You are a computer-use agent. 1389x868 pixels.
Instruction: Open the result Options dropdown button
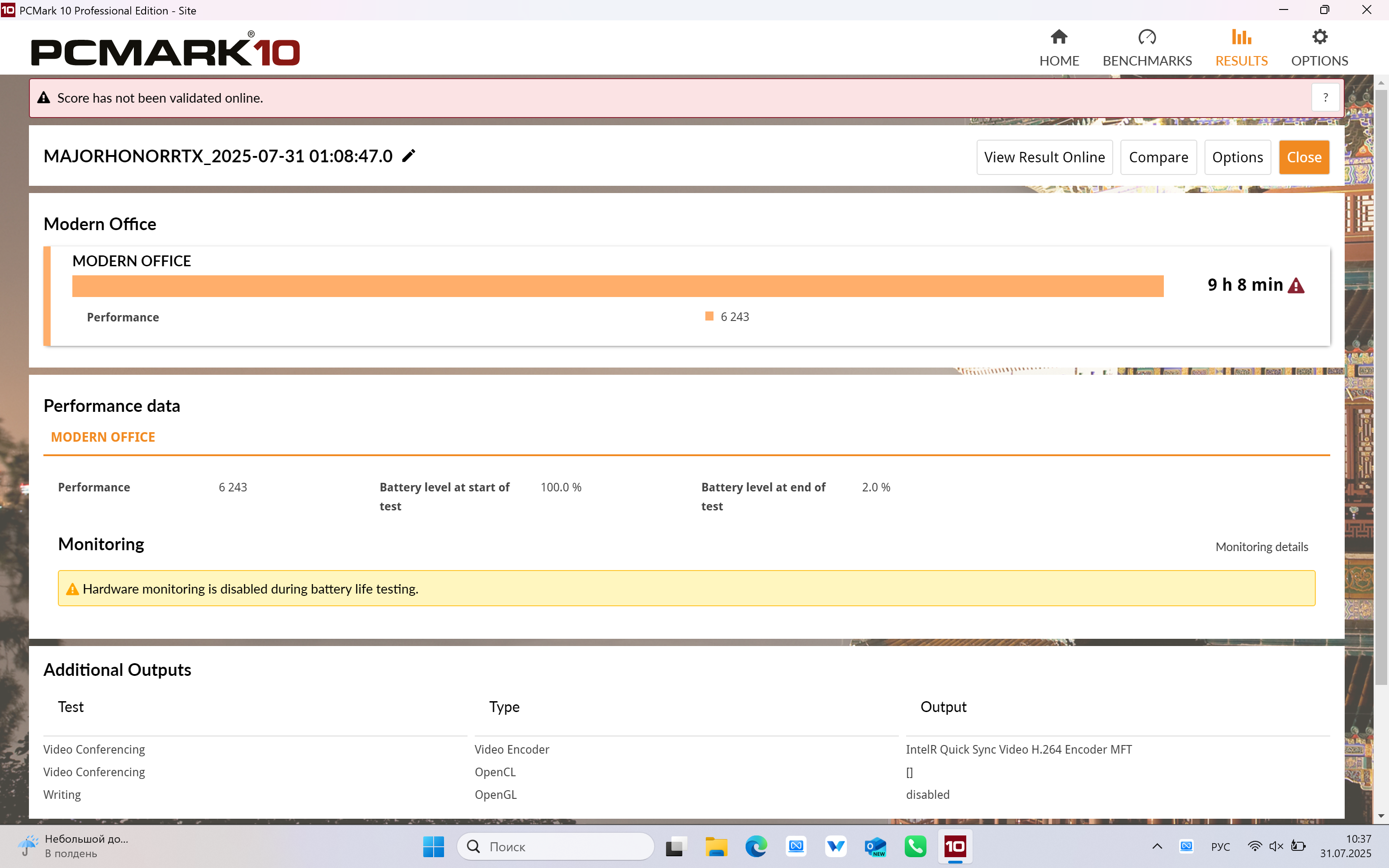point(1237,157)
